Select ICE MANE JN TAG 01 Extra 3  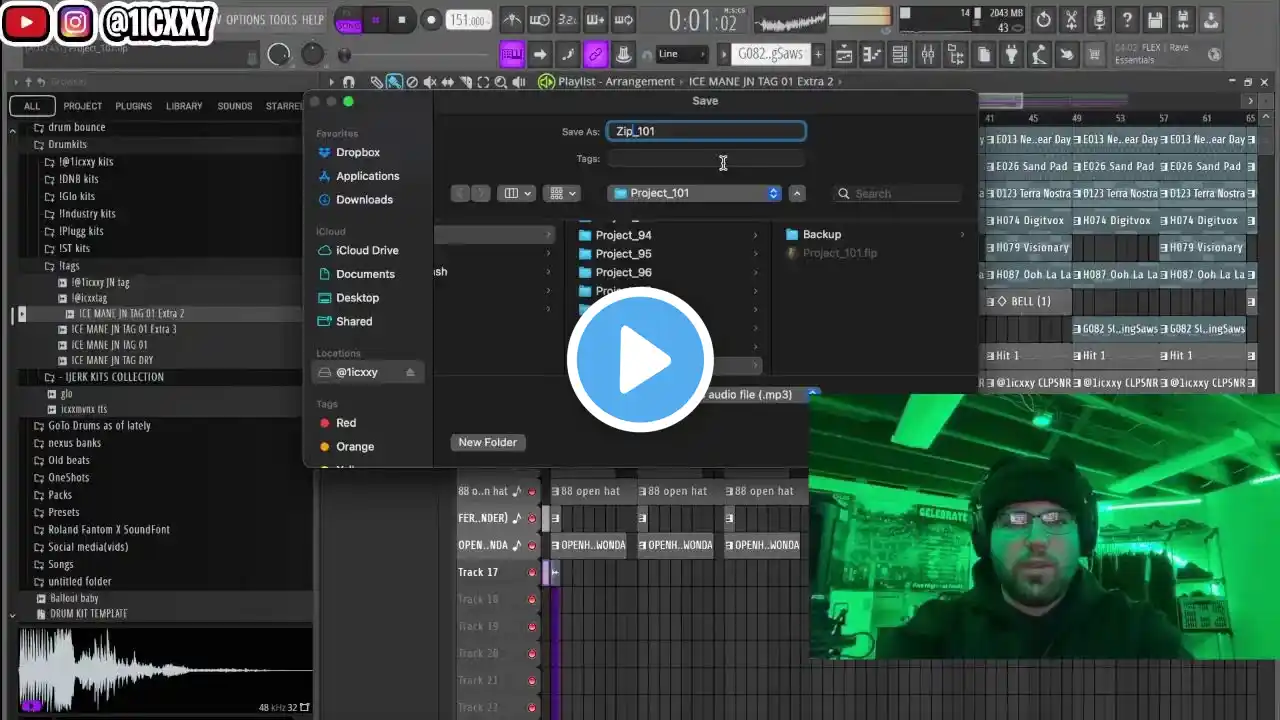[x=123, y=329]
